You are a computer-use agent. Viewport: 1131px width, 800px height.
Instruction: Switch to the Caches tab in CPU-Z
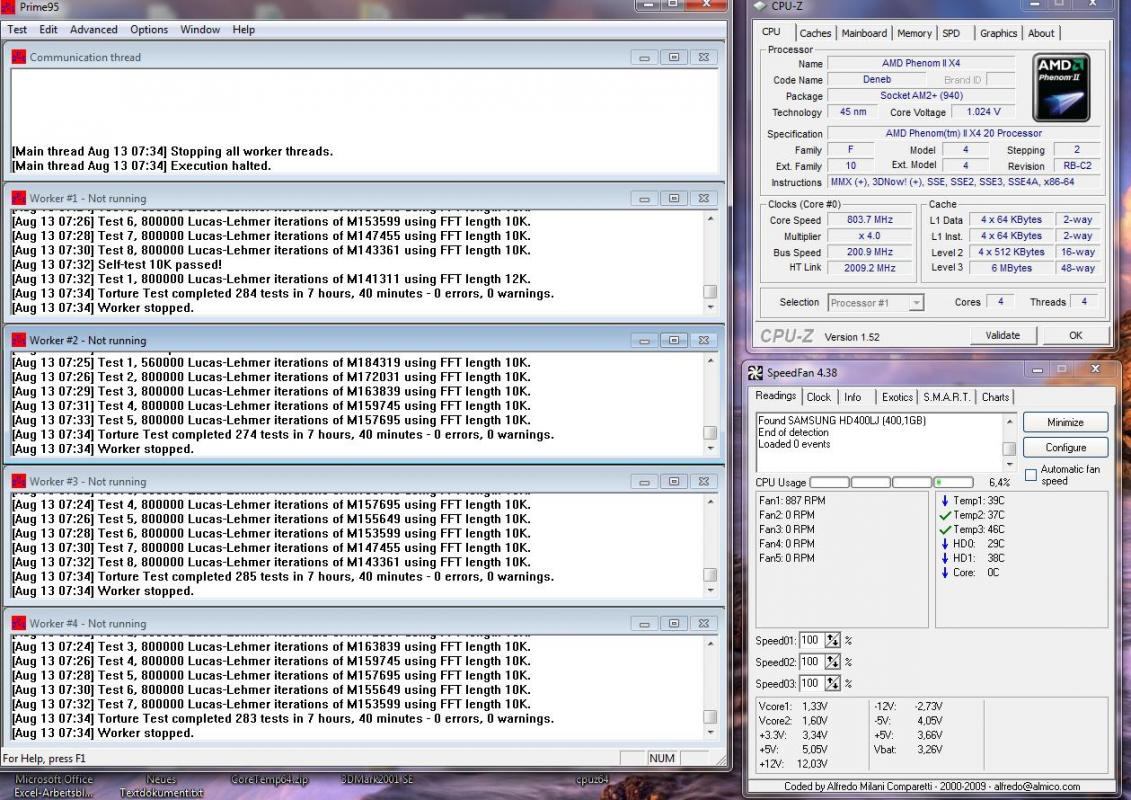815,33
